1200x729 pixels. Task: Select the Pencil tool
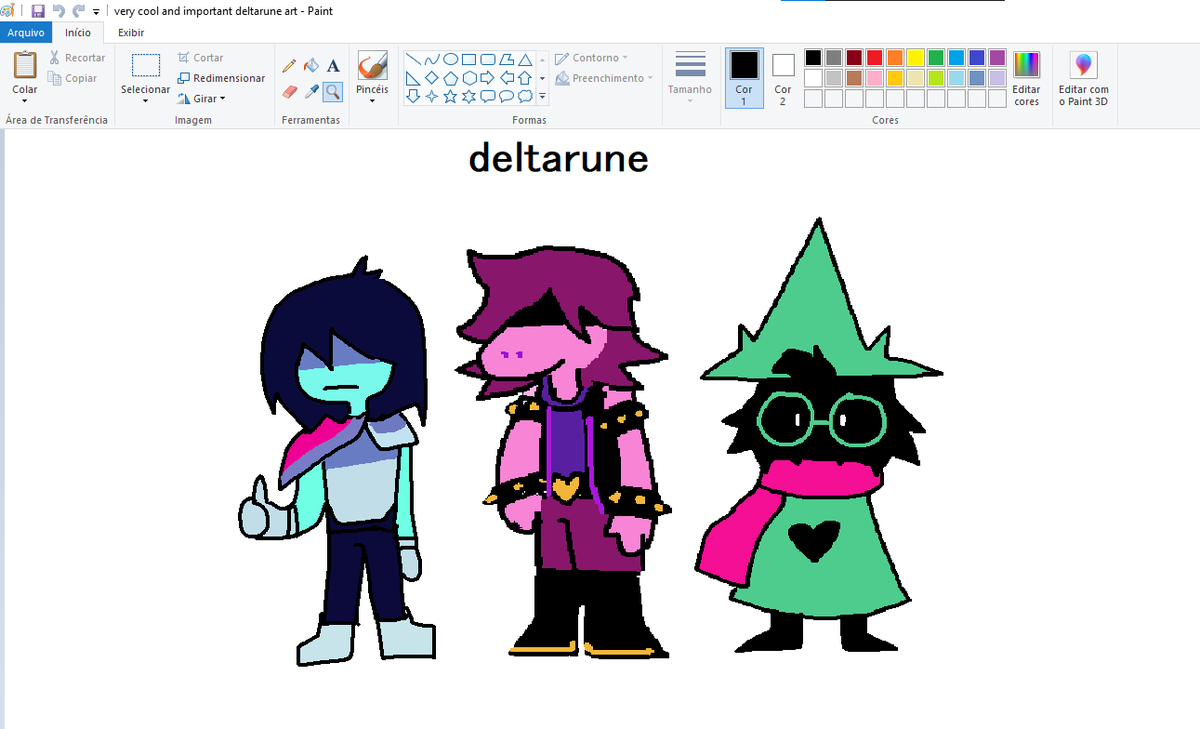tap(289, 66)
